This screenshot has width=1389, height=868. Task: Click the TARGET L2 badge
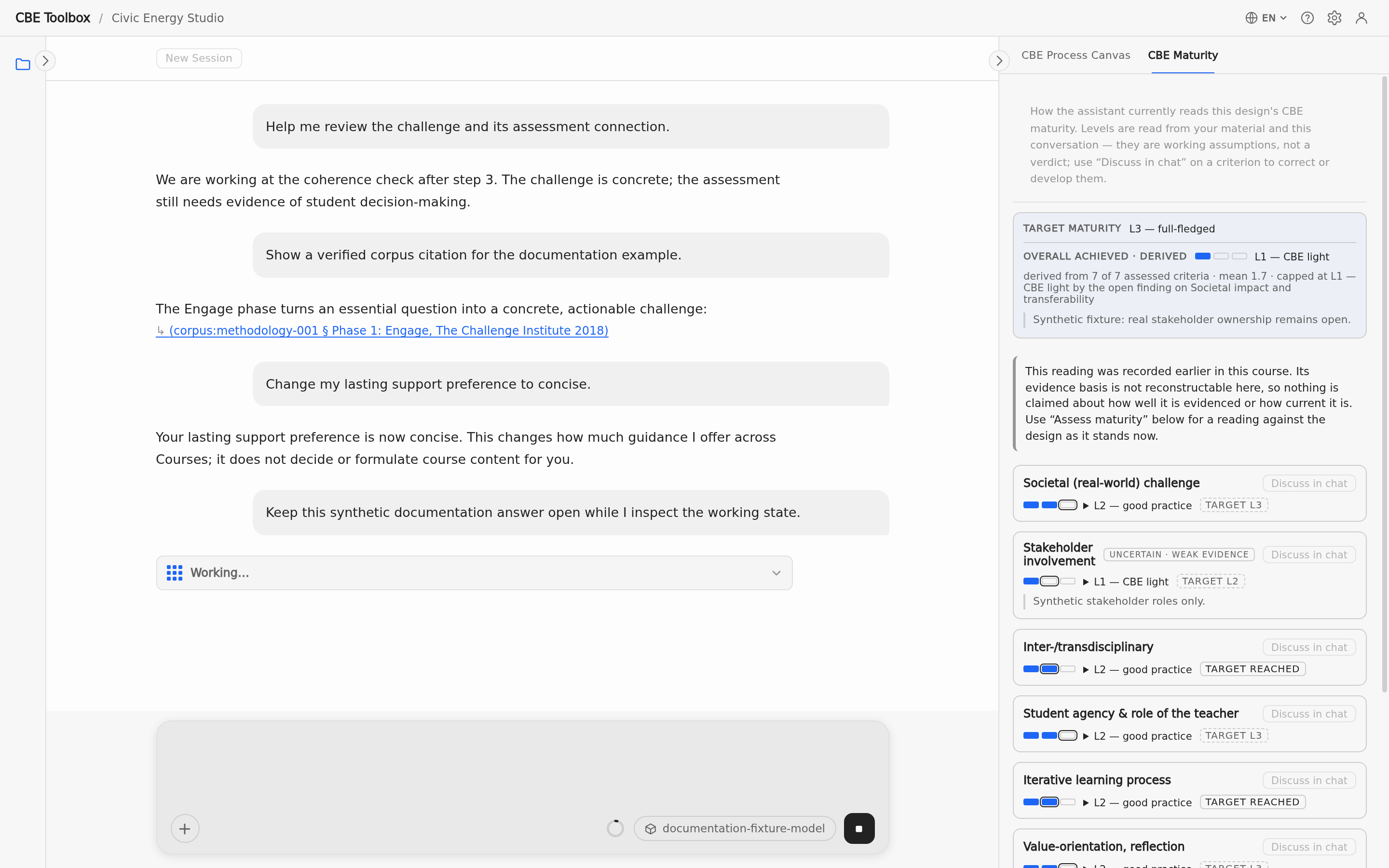tap(1211, 582)
